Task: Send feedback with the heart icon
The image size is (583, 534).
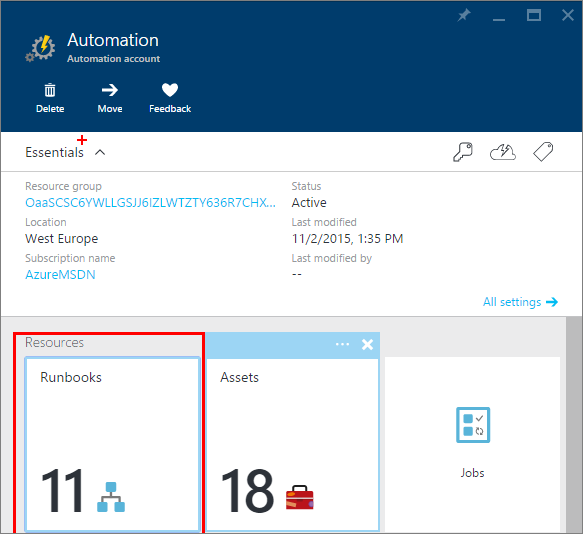Action: [170, 90]
